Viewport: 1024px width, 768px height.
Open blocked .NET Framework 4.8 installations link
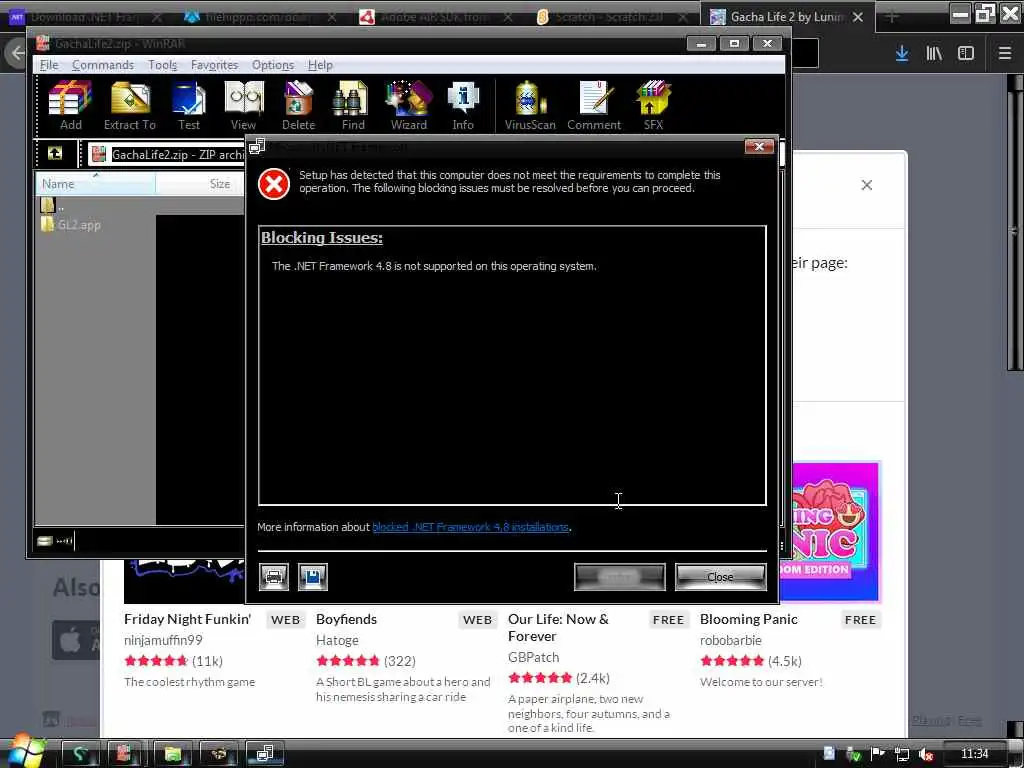point(470,527)
